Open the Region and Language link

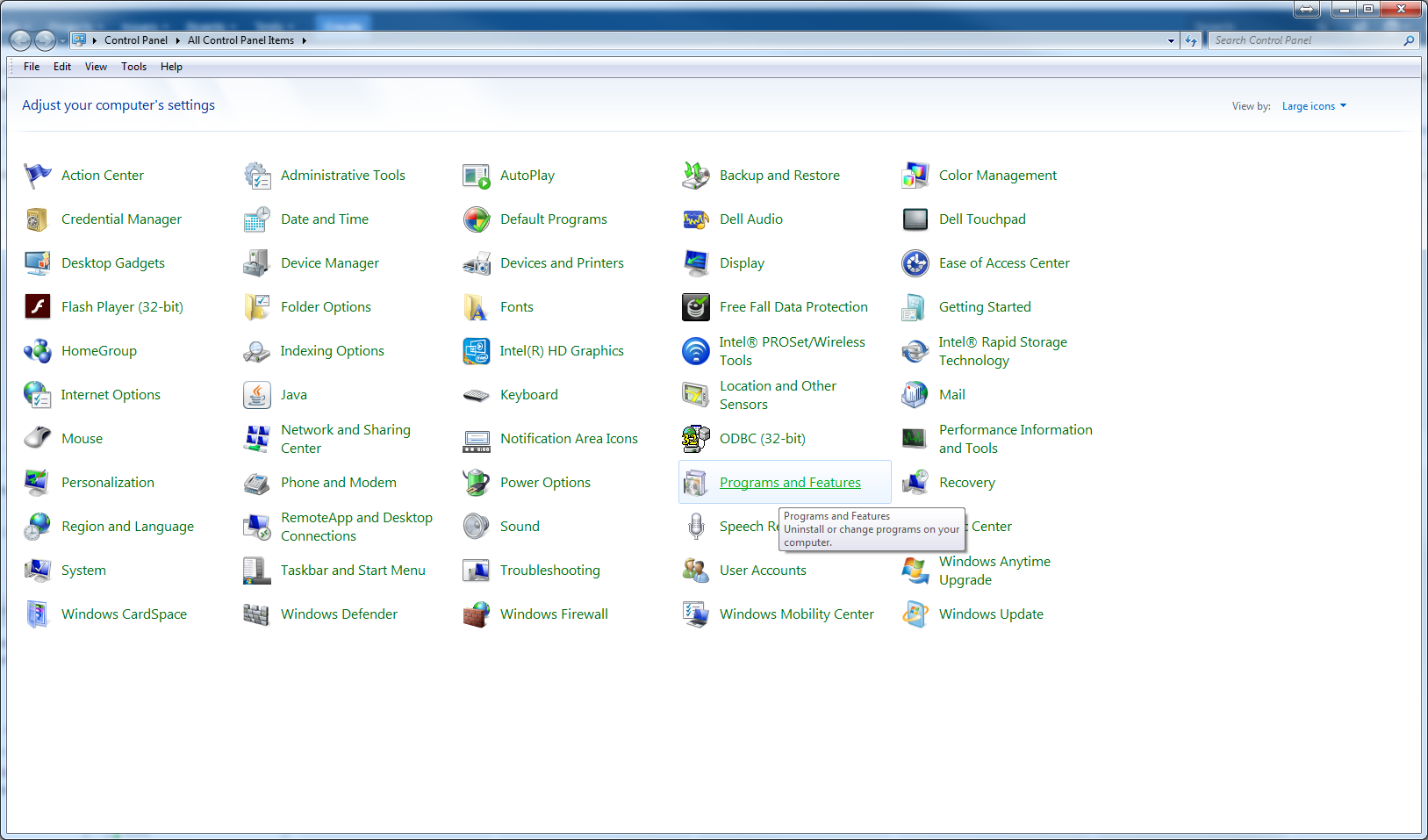coord(128,527)
